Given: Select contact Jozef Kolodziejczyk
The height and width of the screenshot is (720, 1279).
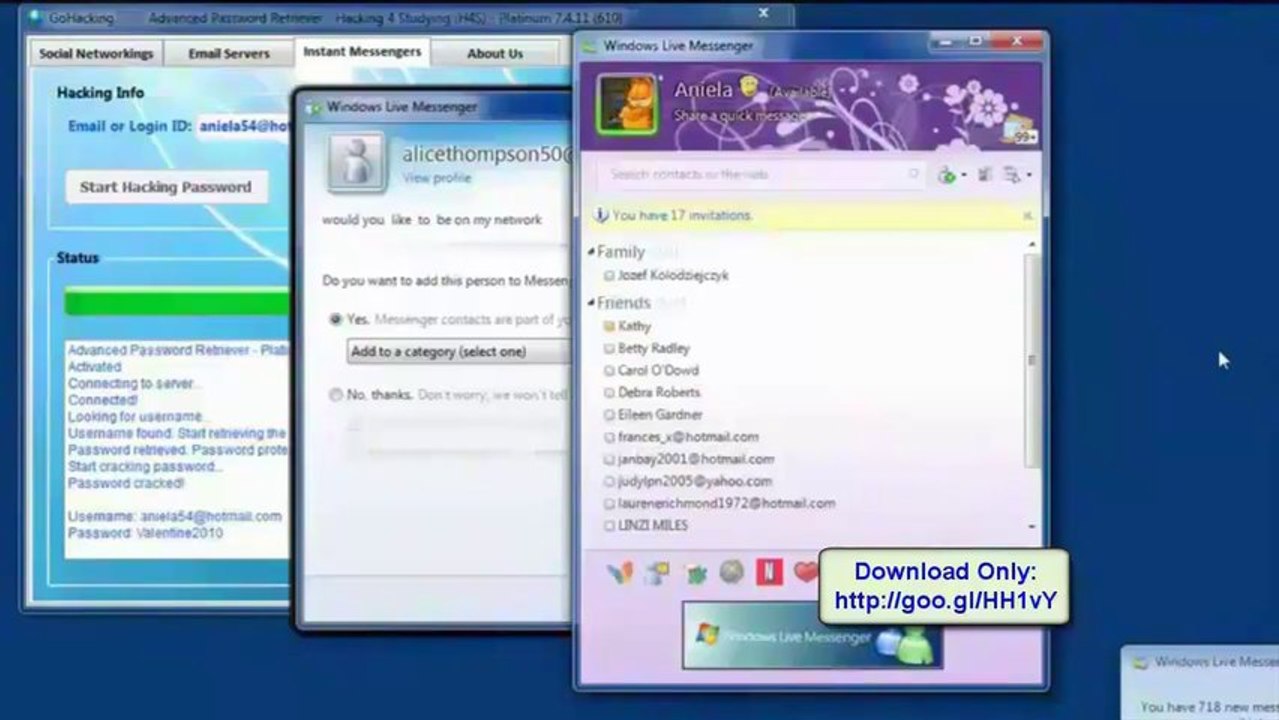Looking at the screenshot, I should coord(673,275).
